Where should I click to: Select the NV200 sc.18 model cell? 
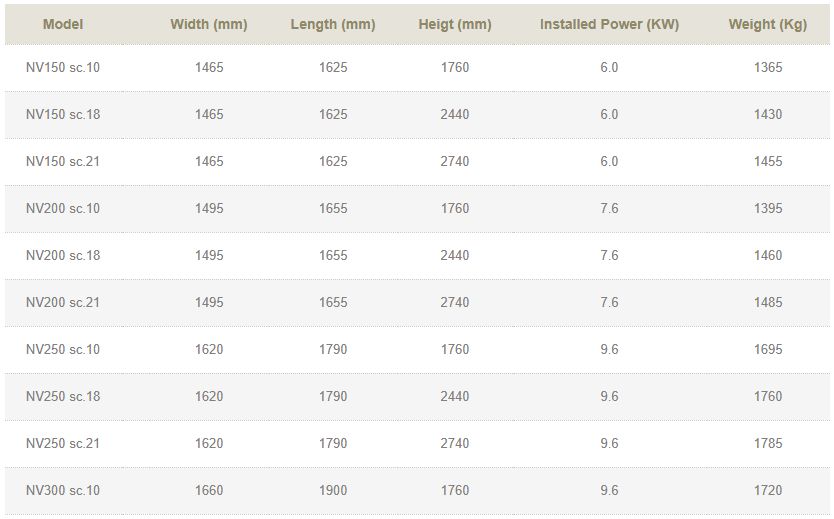click(63, 256)
